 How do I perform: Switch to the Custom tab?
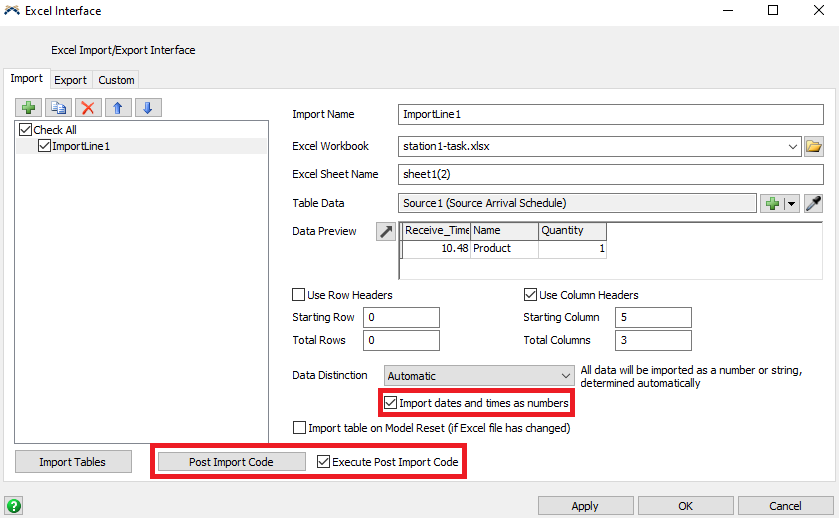[116, 80]
